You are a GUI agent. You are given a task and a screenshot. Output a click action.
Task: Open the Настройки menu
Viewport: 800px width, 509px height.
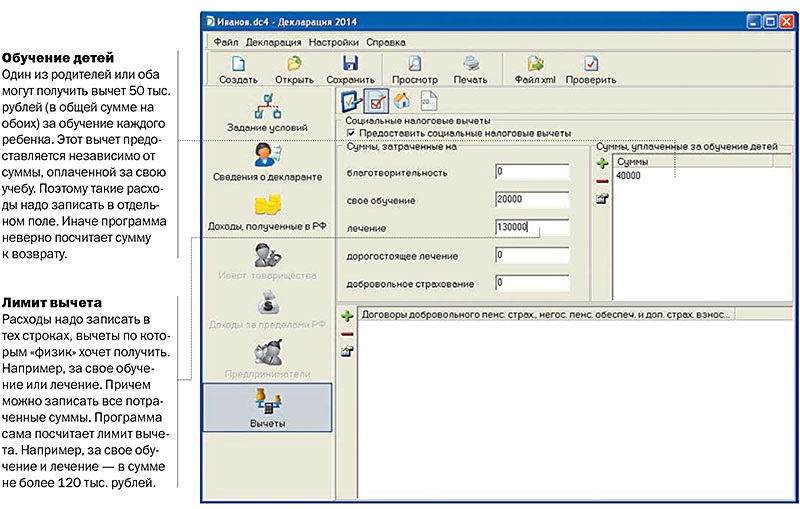click(333, 42)
